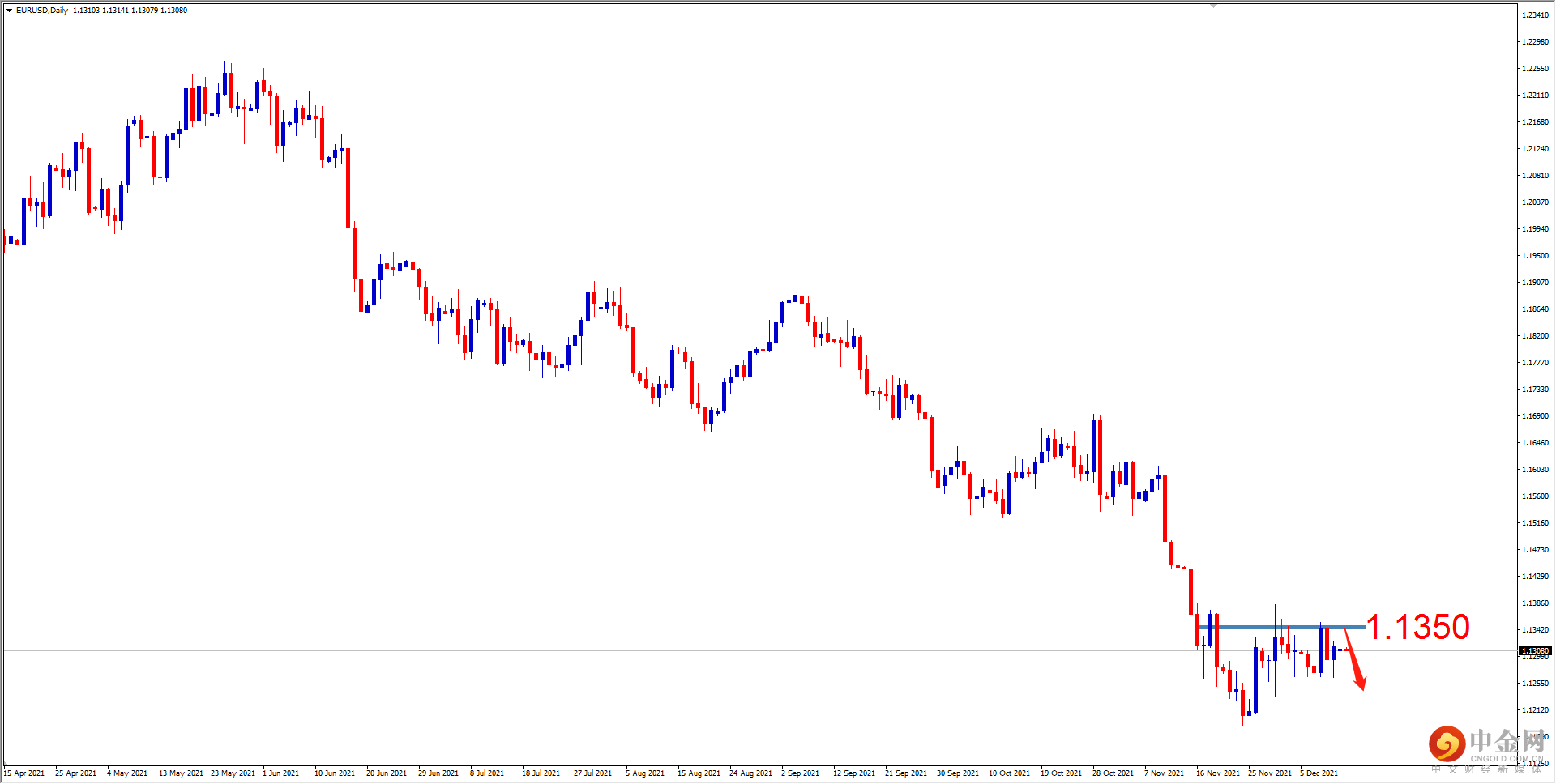Select the current price label 1.13080
The width and height of the screenshot is (1556, 784).
click(1535, 651)
